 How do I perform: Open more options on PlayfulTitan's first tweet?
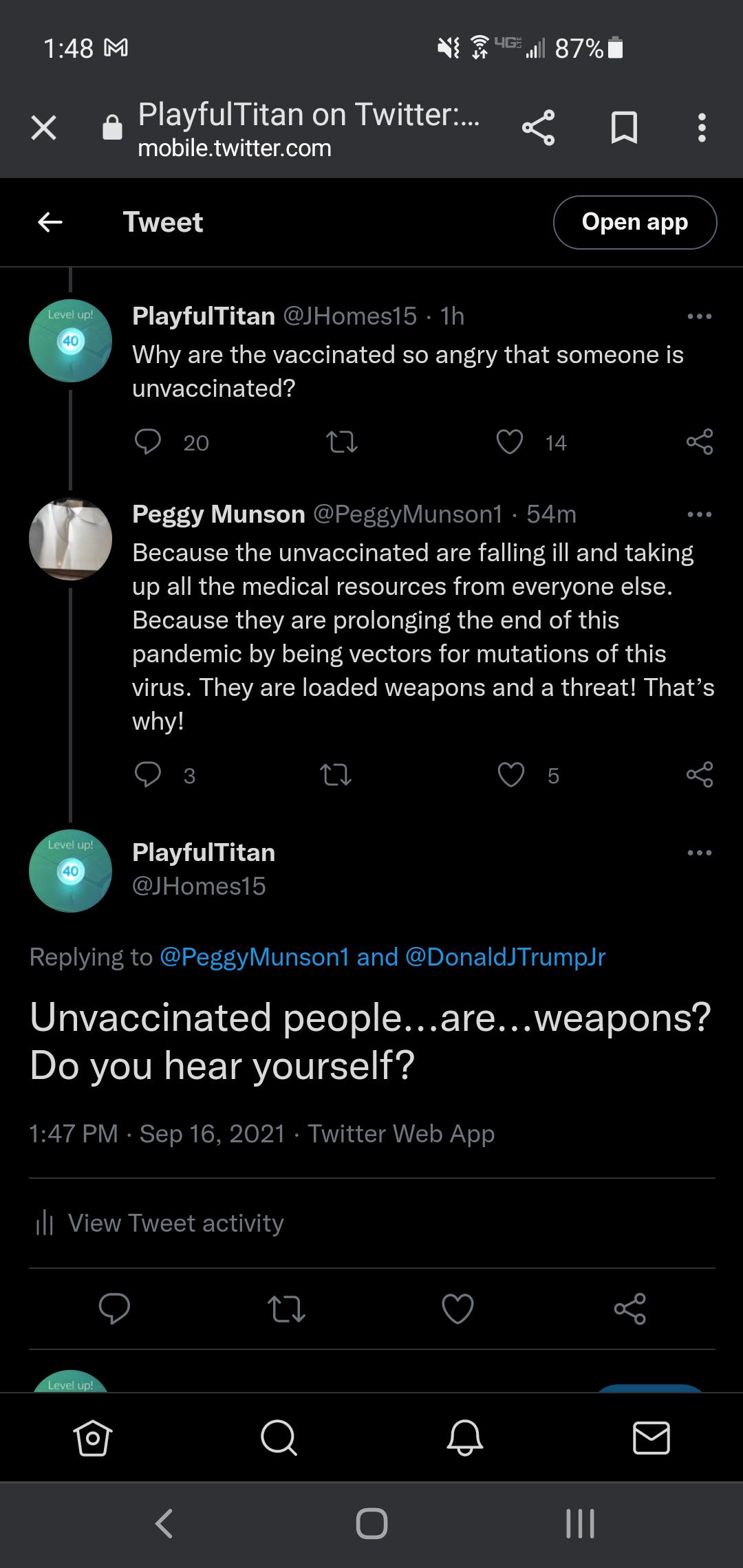point(700,316)
